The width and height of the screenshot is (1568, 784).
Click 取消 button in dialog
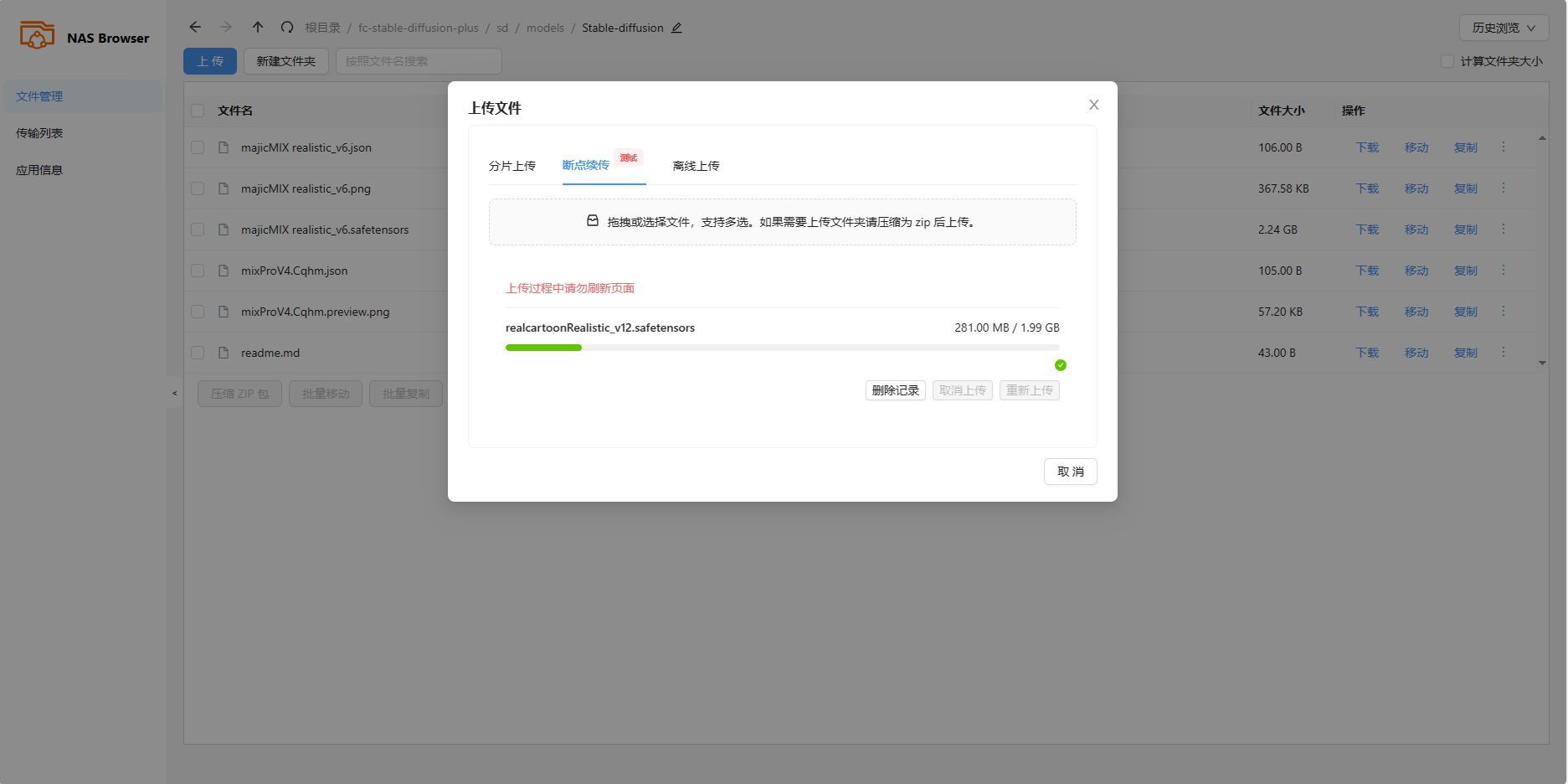[1071, 472]
